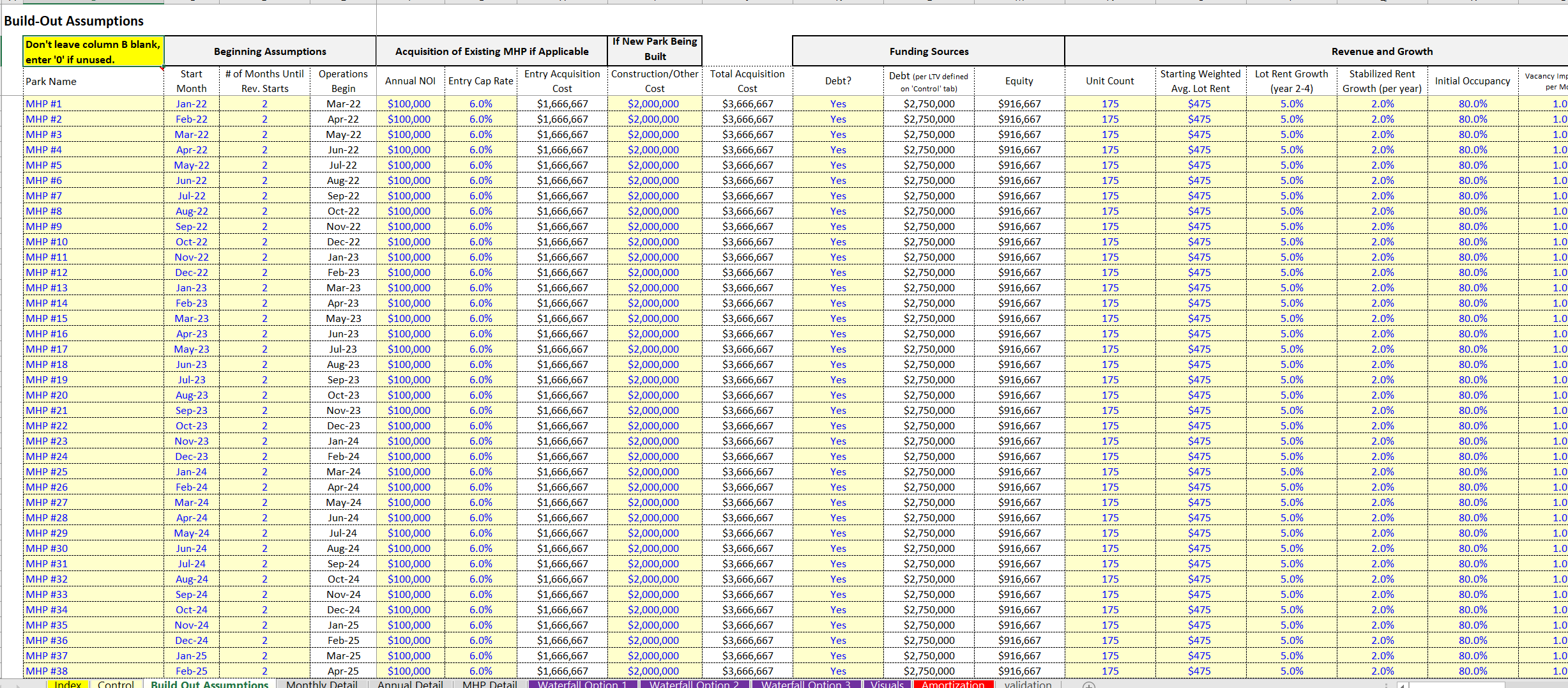Select the 'Debt?' column header

(x=838, y=81)
